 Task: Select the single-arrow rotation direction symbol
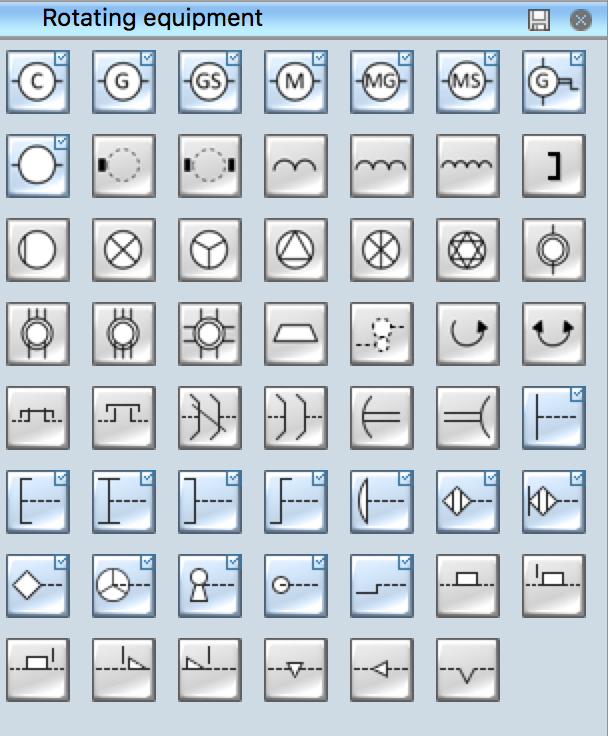(x=468, y=334)
